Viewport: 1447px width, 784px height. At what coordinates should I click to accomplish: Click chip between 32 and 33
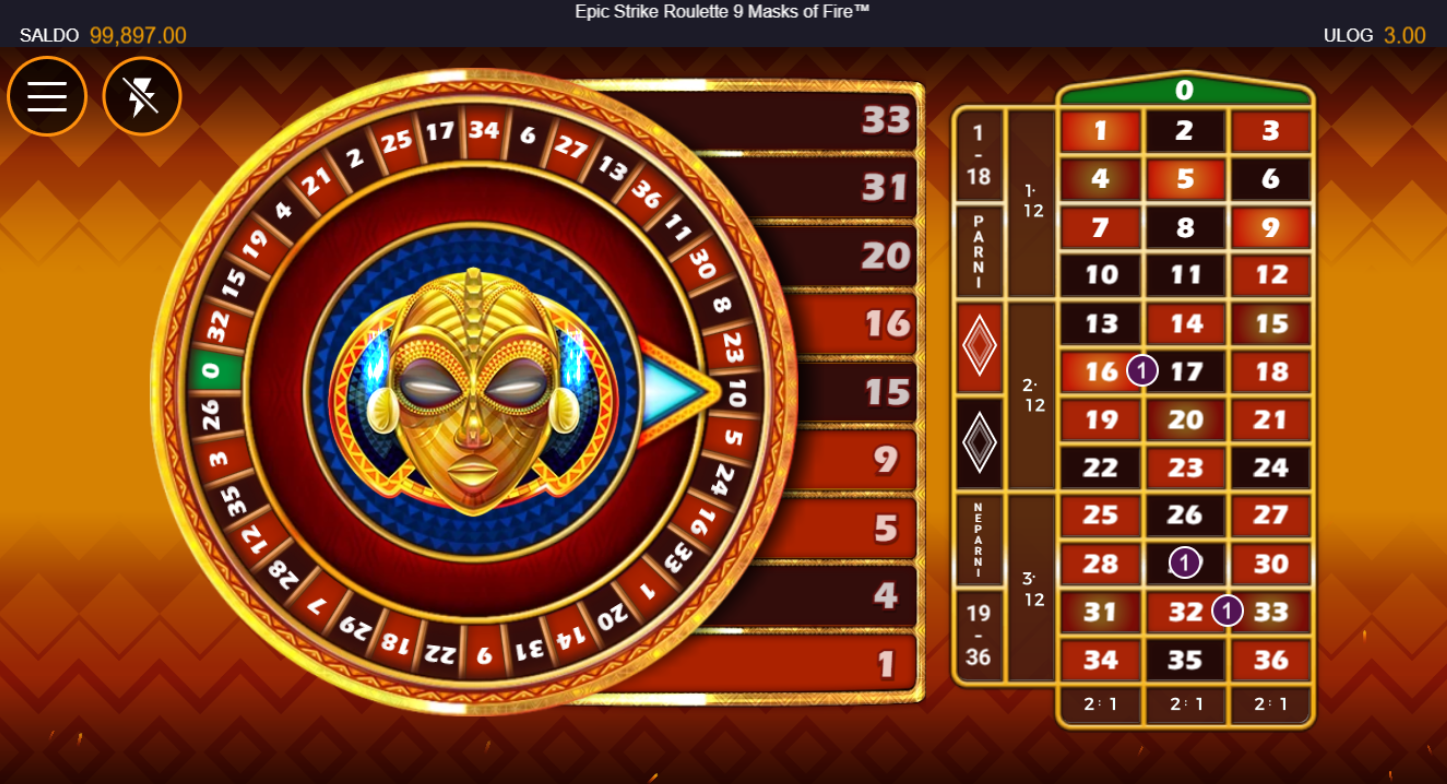tap(1227, 611)
